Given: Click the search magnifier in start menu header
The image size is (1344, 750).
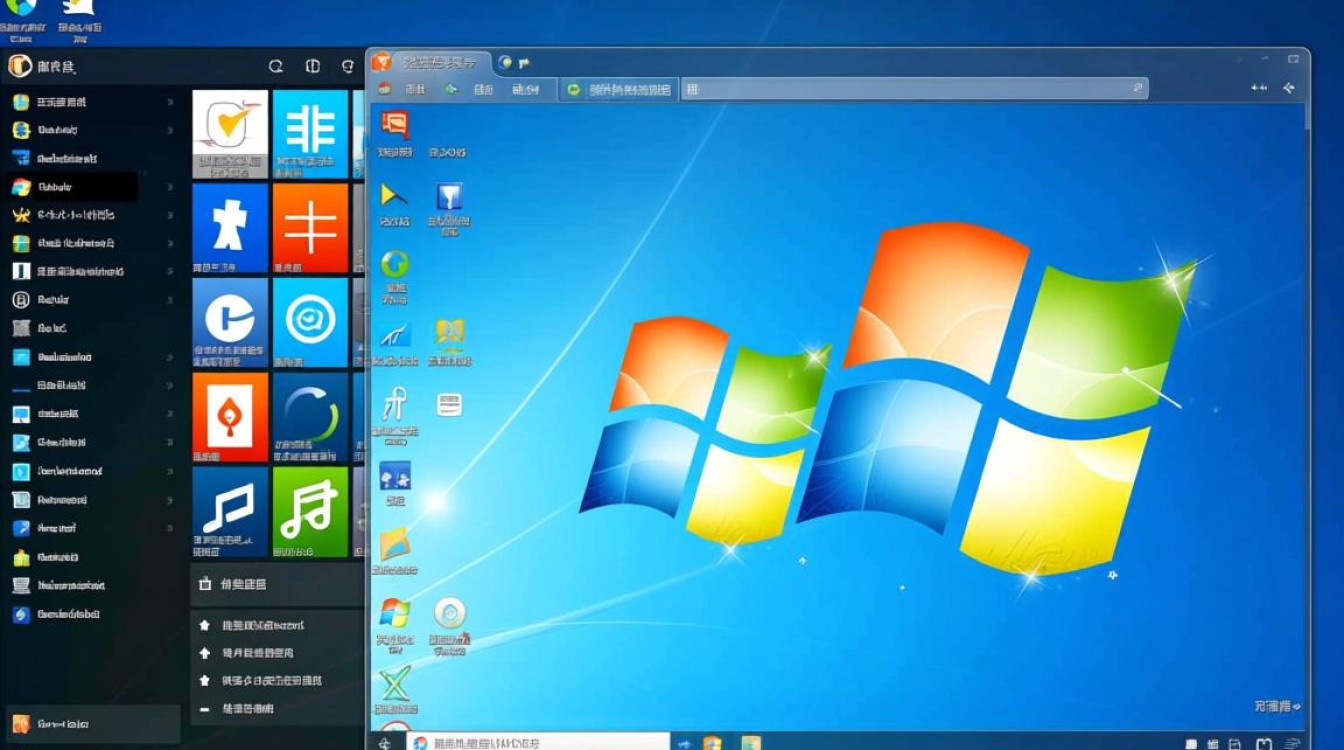Looking at the screenshot, I should [x=276, y=66].
